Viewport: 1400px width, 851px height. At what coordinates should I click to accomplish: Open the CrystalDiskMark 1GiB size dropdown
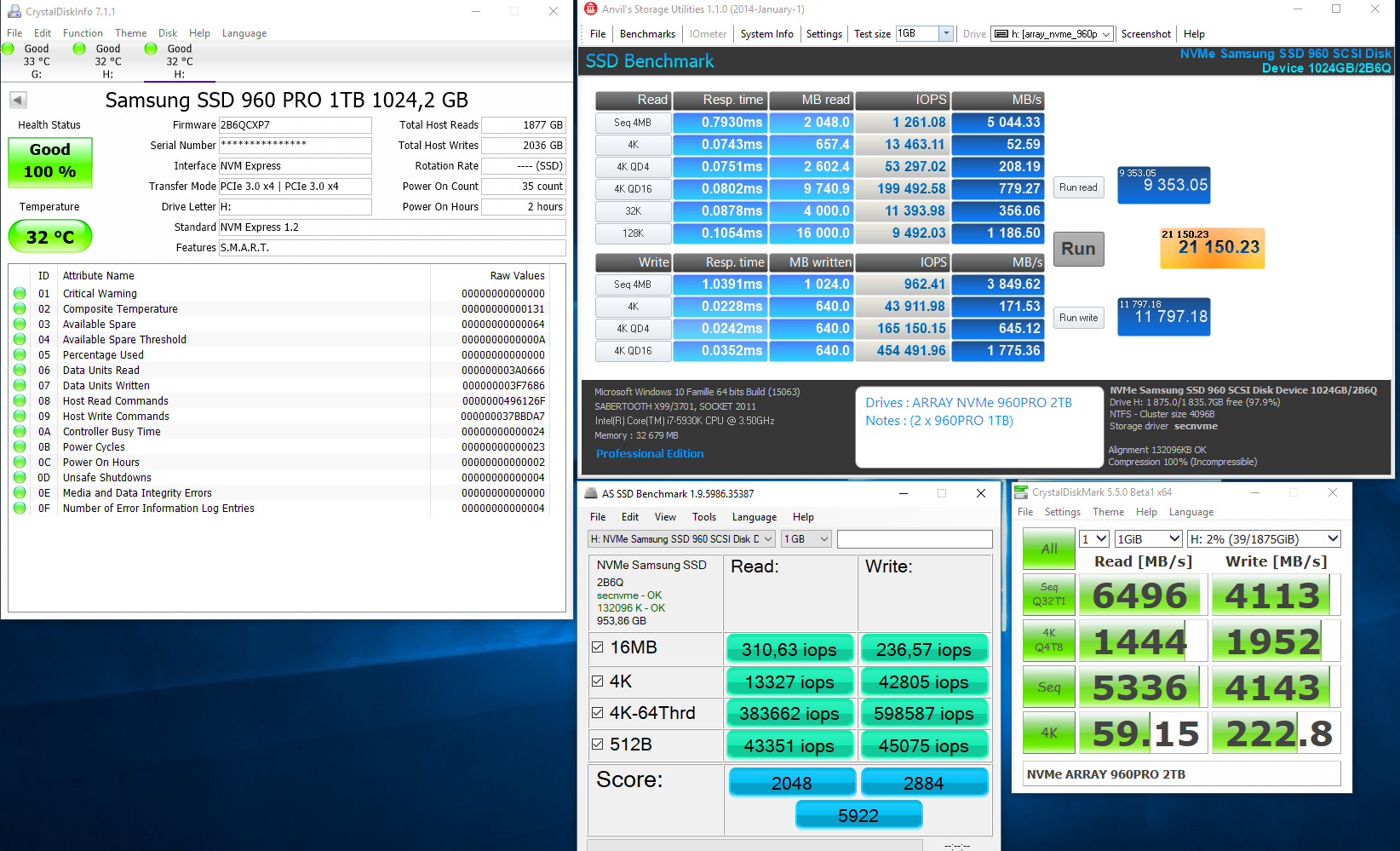click(x=1149, y=539)
